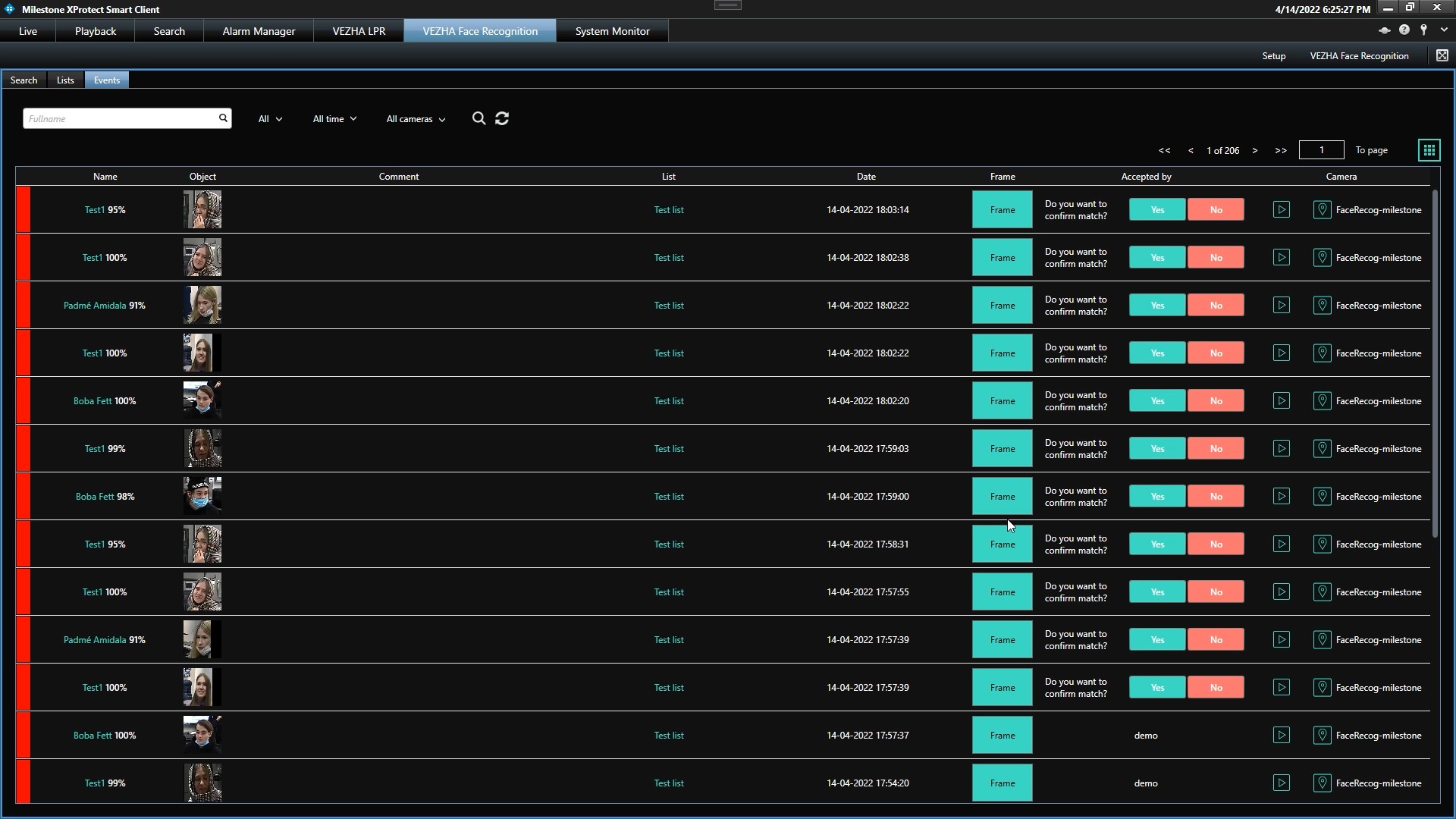
Task: Play video for the 17:57:39 Padmé Amidala event
Action: pyautogui.click(x=1281, y=640)
